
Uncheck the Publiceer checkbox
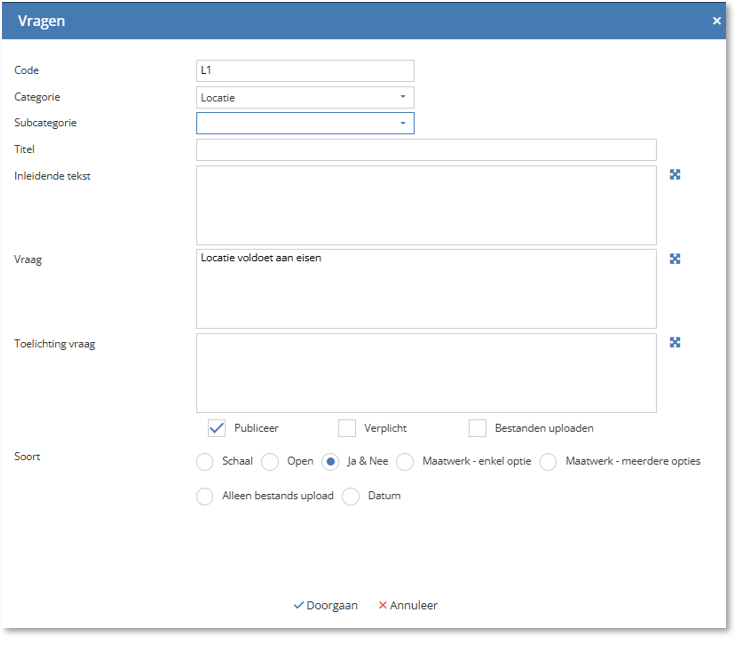pos(216,428)
